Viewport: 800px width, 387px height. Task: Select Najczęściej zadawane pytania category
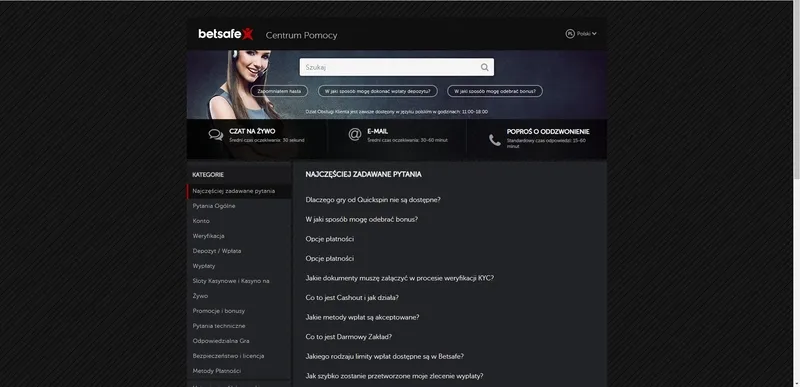[x=239, y=191]
